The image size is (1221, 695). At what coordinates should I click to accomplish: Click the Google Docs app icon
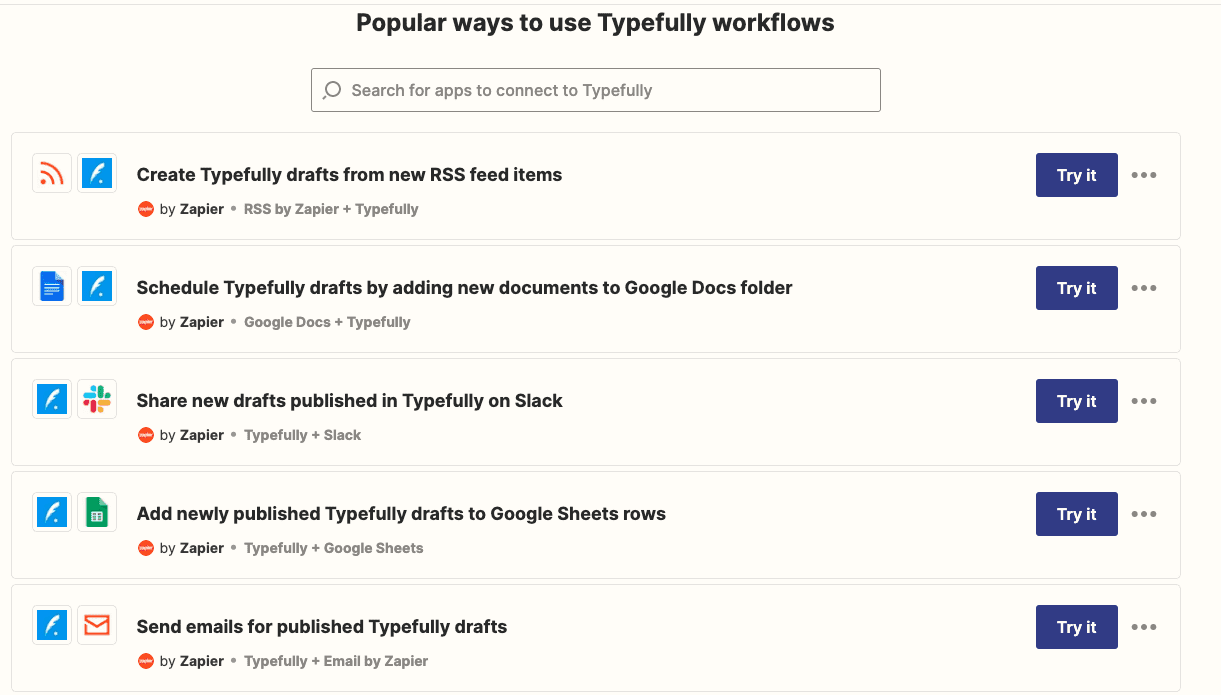coord(51,285)
